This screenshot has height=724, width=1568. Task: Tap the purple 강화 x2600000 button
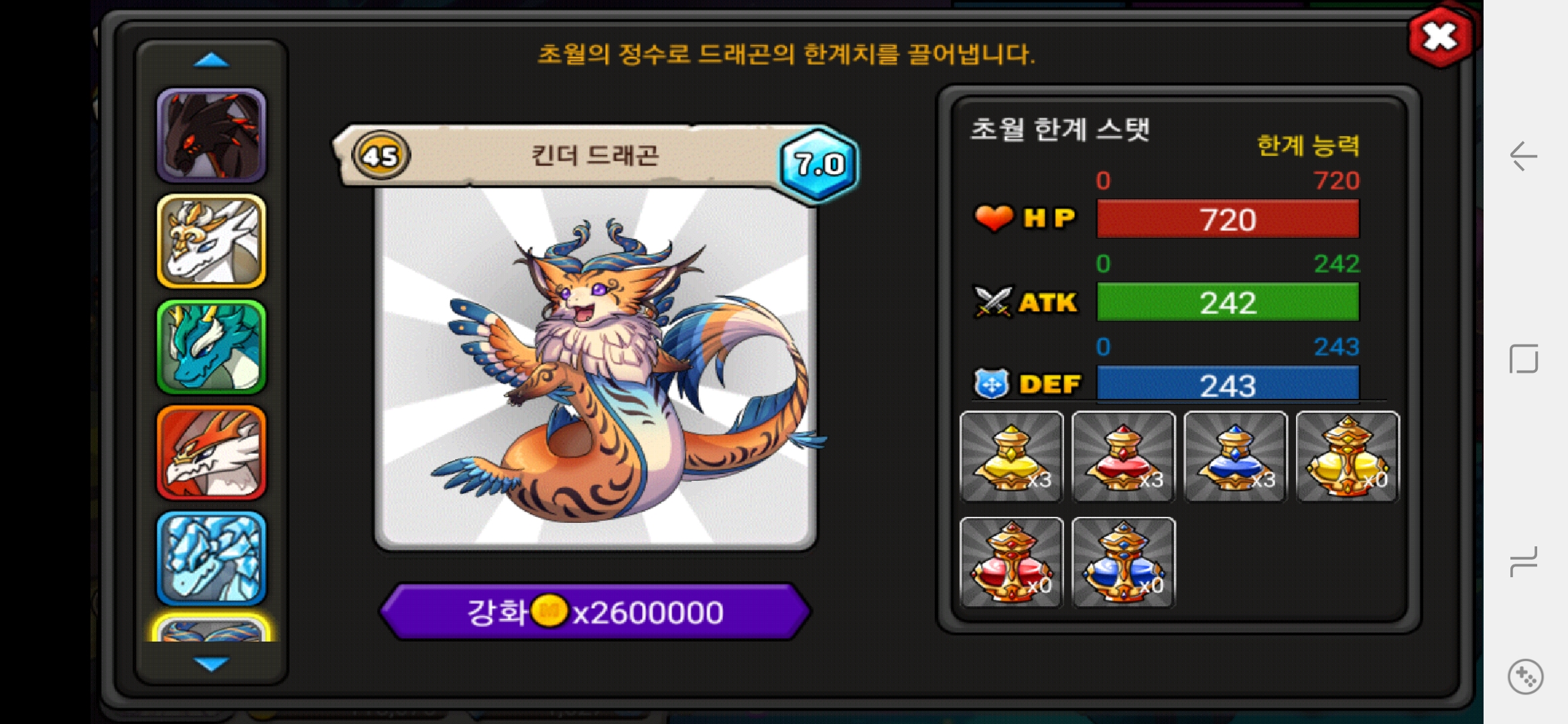pos(596,612)
